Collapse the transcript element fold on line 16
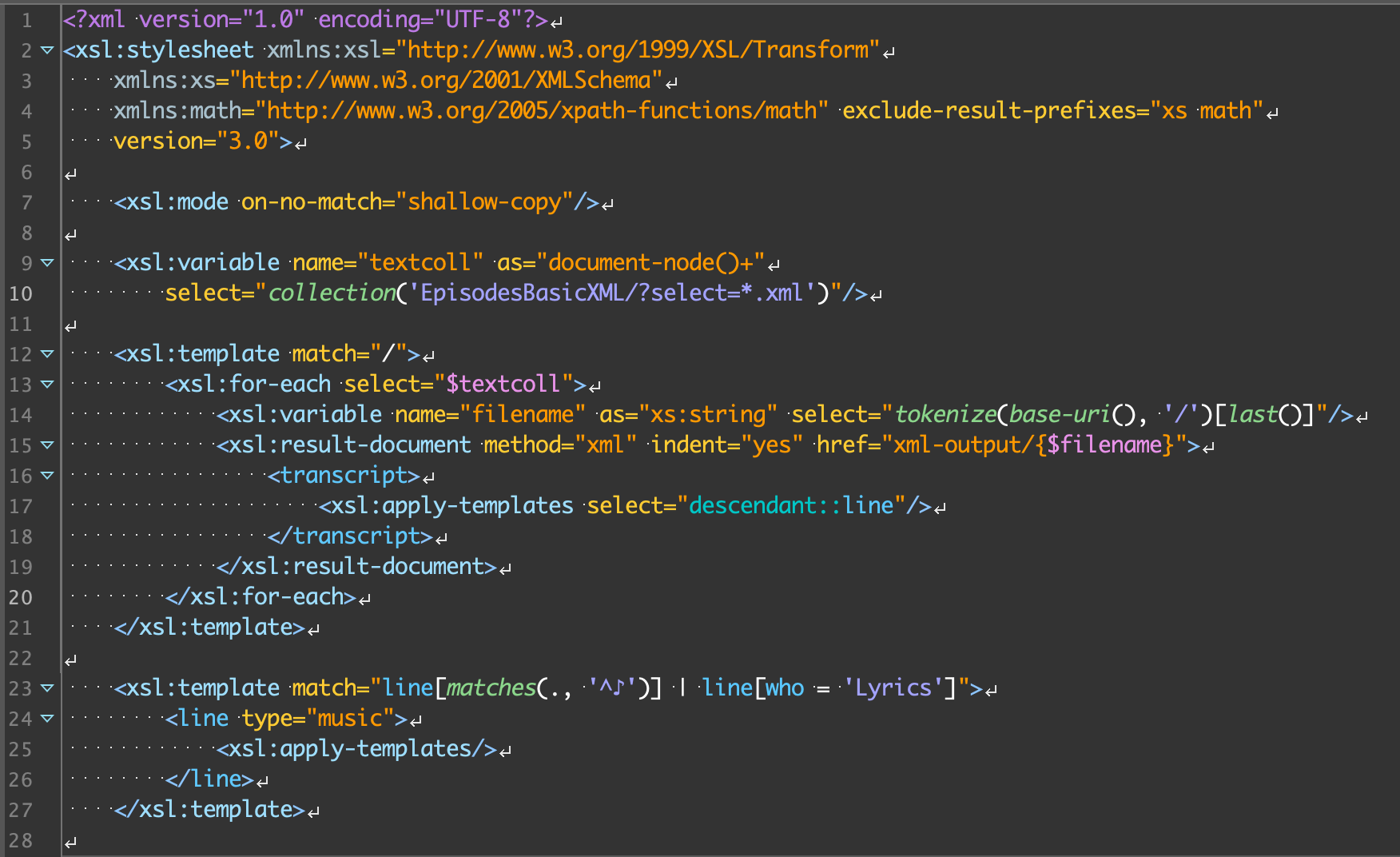 click(x=47, y=476)
